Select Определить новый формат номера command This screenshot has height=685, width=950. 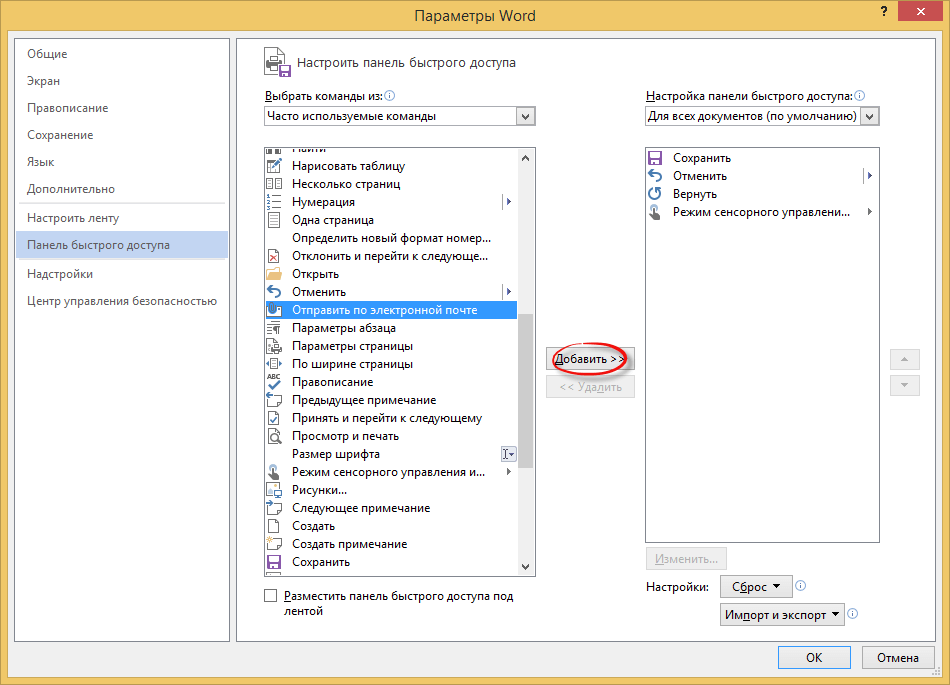[391, 238]
